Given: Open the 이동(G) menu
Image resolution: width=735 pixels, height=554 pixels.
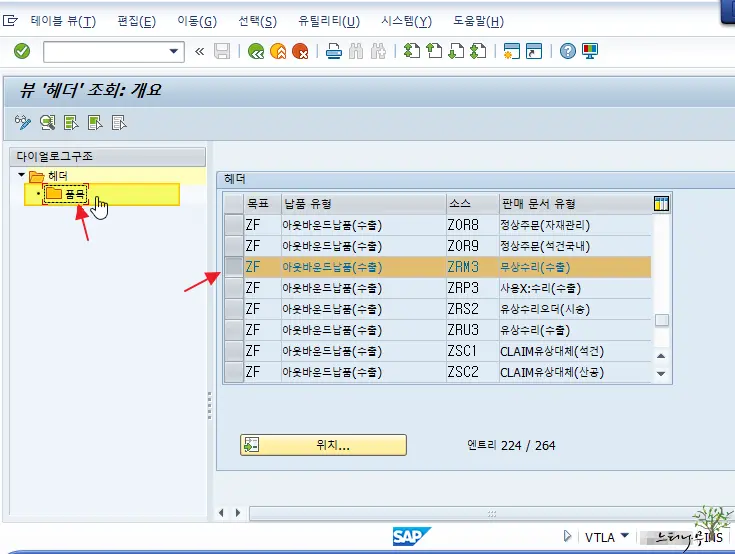Looking at the screenshot, I should pyautogui.click(x=197, y=21).
